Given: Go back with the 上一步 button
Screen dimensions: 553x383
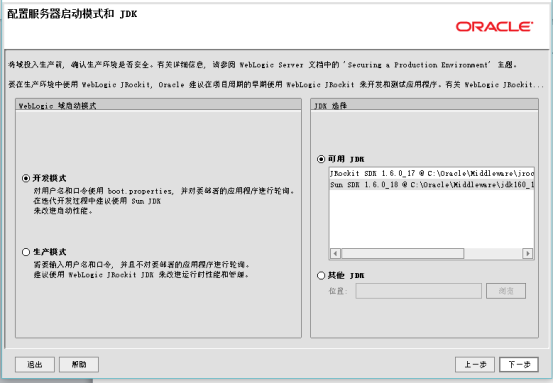Looking at the screenshot, I should click(475, 364).
